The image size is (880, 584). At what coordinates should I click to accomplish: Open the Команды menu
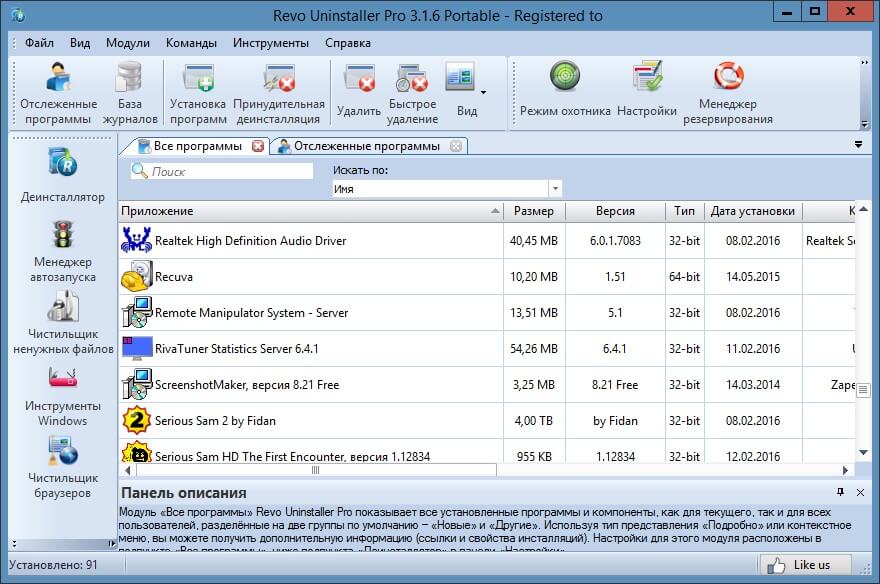(191, 43)
